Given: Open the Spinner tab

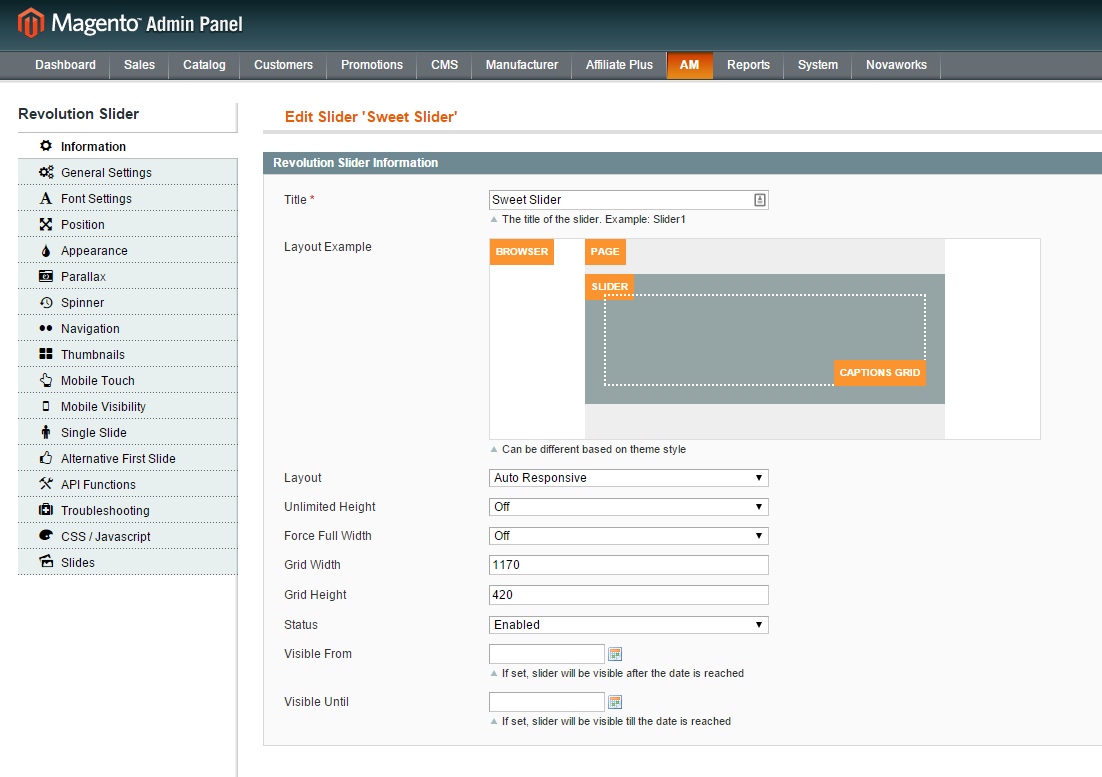Looking at the screenshot, I should (127, 302).
